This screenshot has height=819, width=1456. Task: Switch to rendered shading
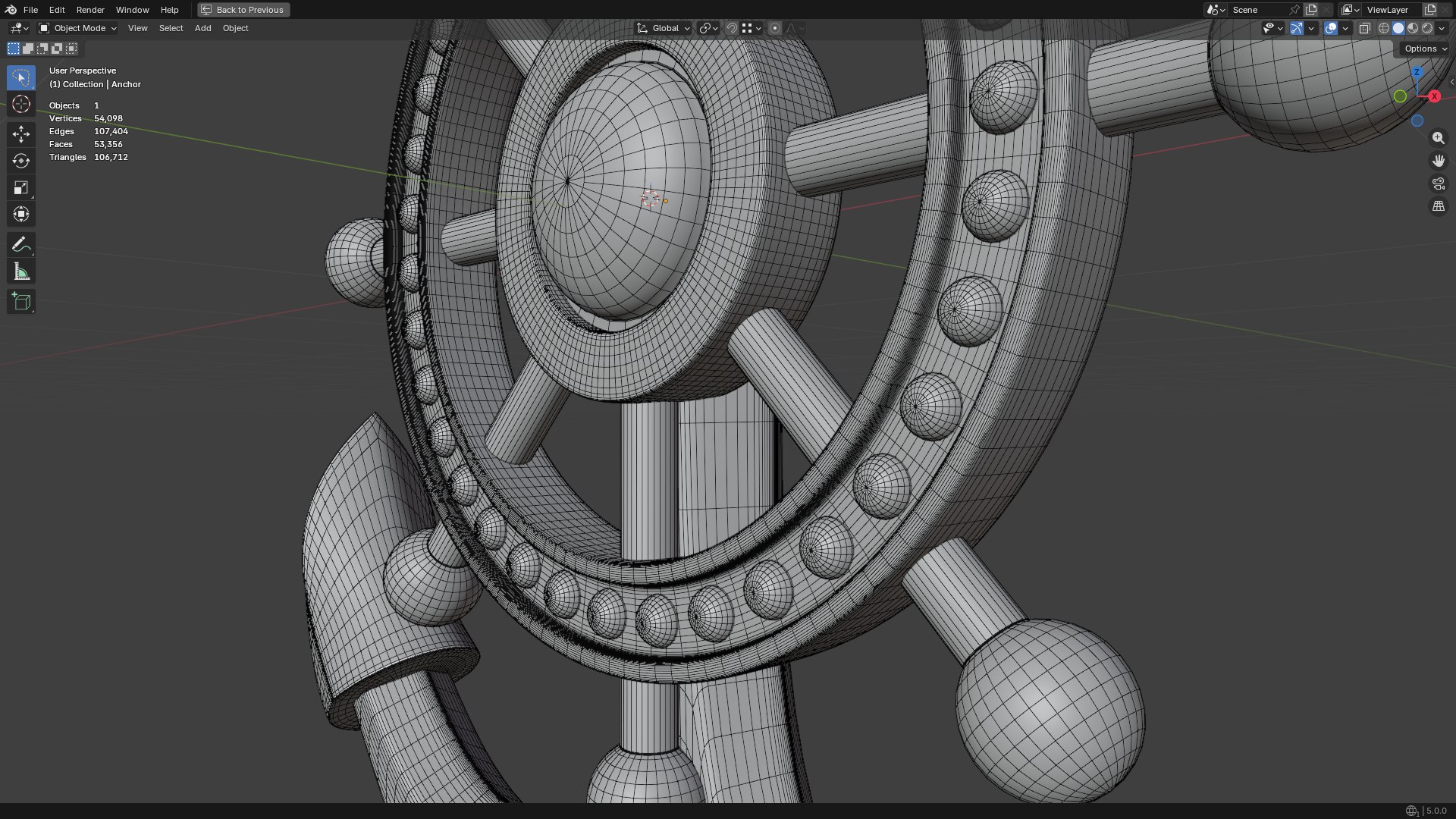1427,28
